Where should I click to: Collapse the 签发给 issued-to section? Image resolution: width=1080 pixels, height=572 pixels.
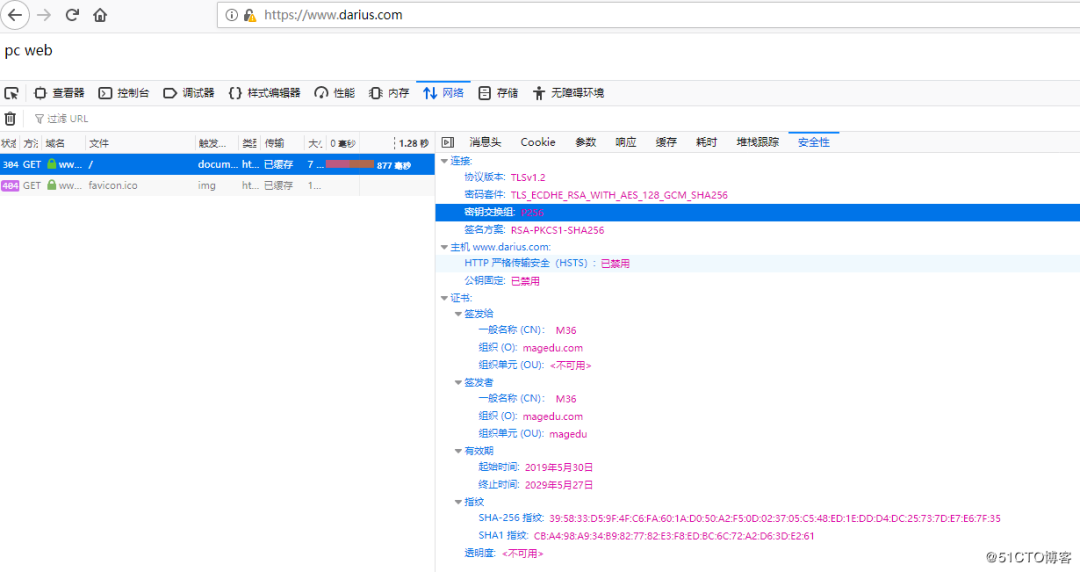458,314
